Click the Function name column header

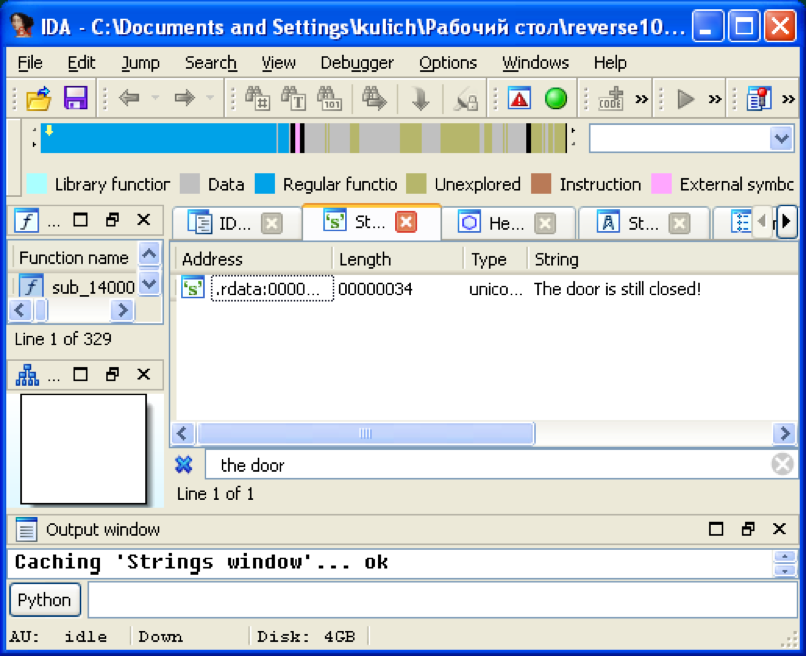tap(74, 257)
